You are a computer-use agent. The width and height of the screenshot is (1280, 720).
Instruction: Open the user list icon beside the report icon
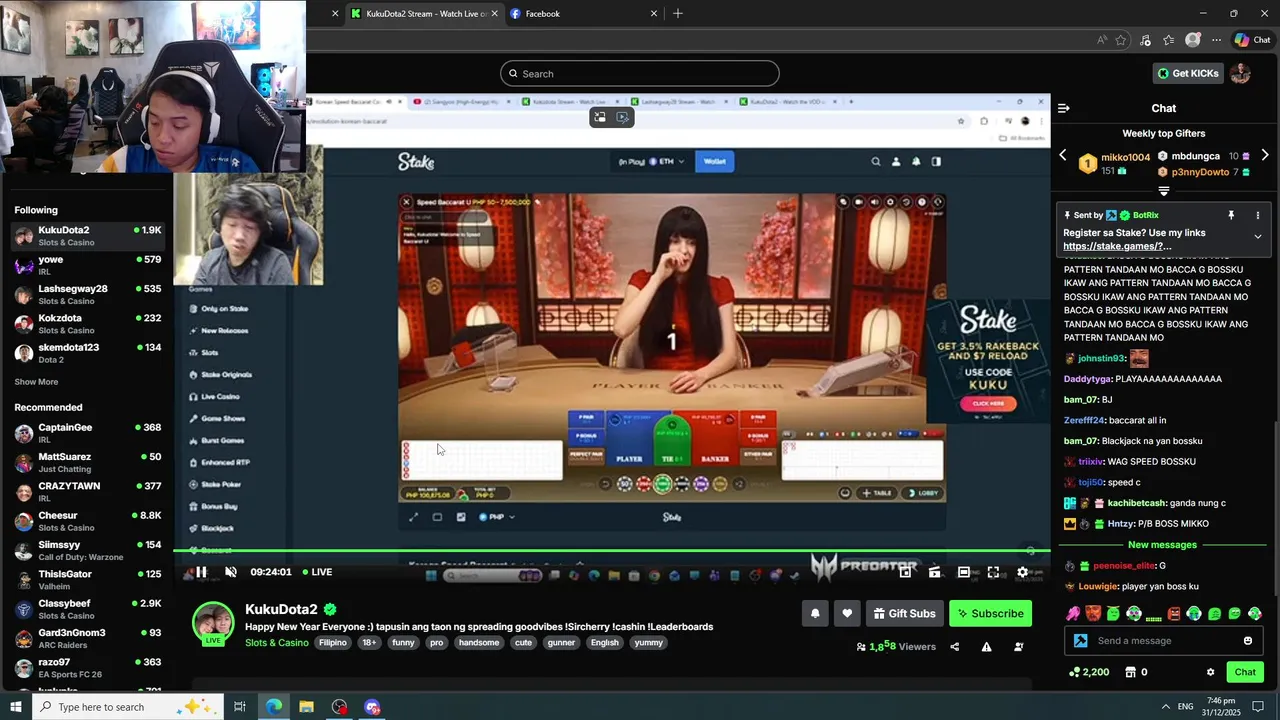tap(1018, 647)
